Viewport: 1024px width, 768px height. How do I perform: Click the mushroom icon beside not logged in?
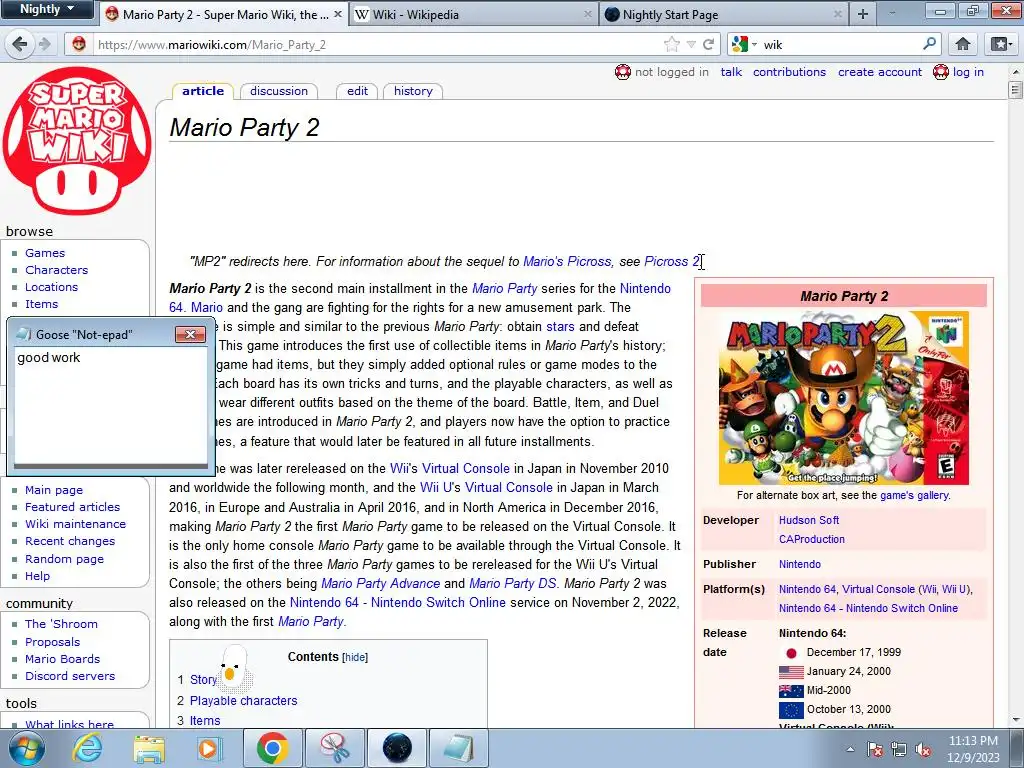[623, 72]
